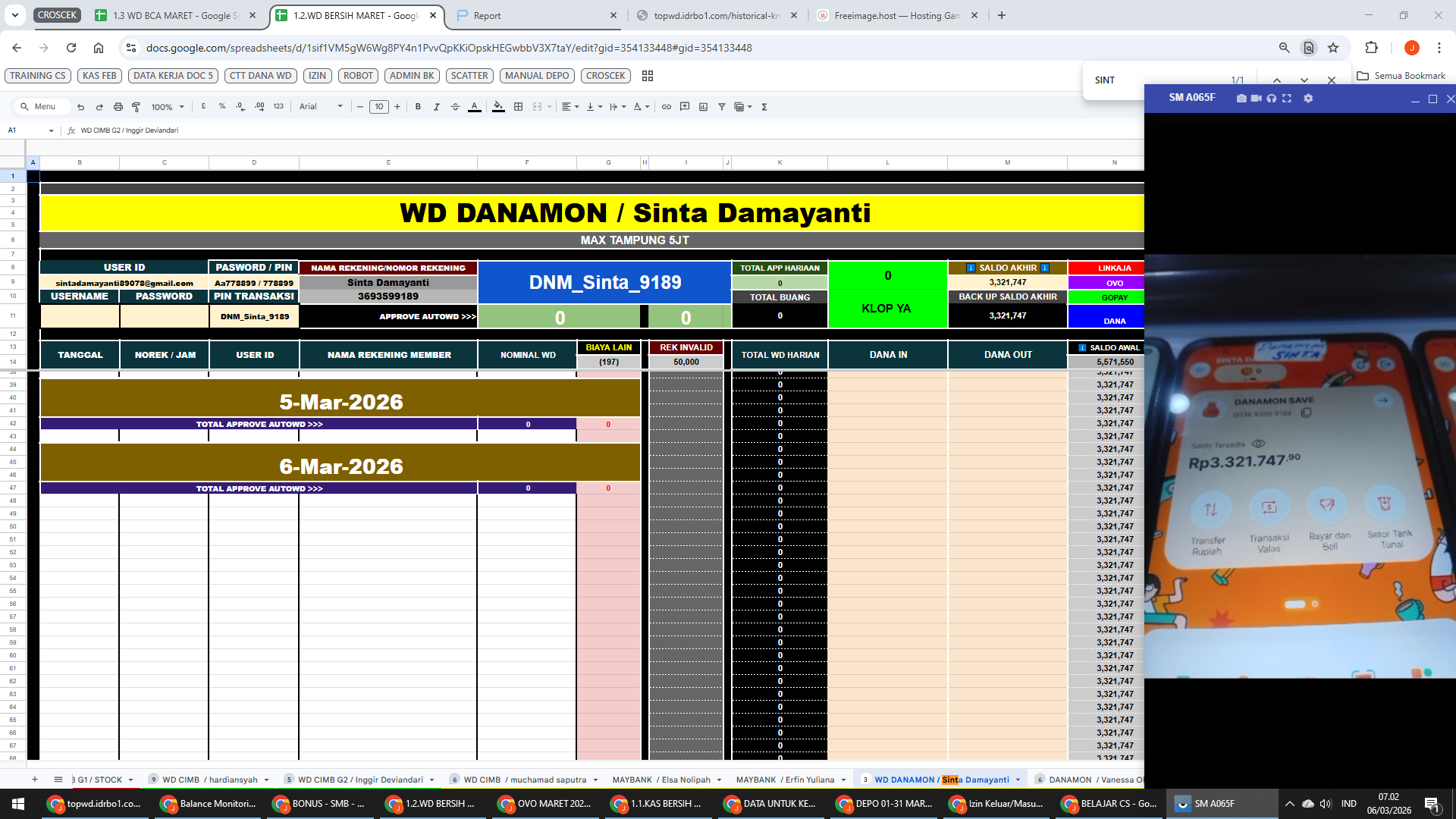Click the screenshot camera icon in SM A065F window

click(1241, 99)
